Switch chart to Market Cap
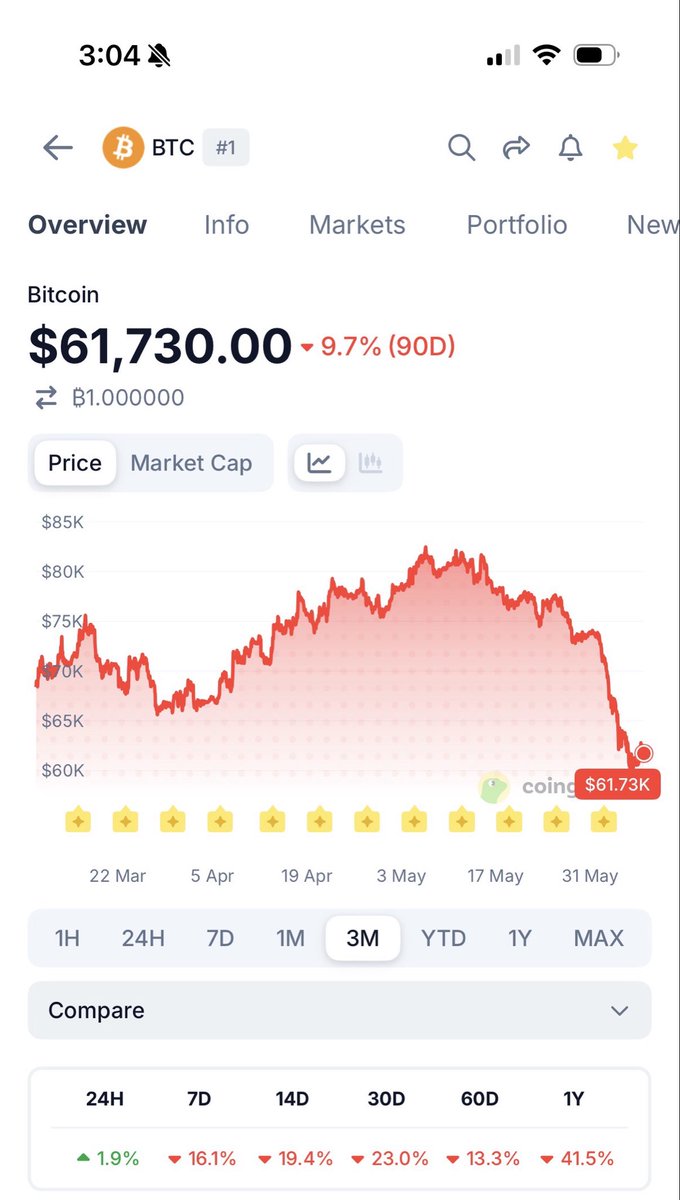This screenshot has height=1200, width=680. pos(191,463)
